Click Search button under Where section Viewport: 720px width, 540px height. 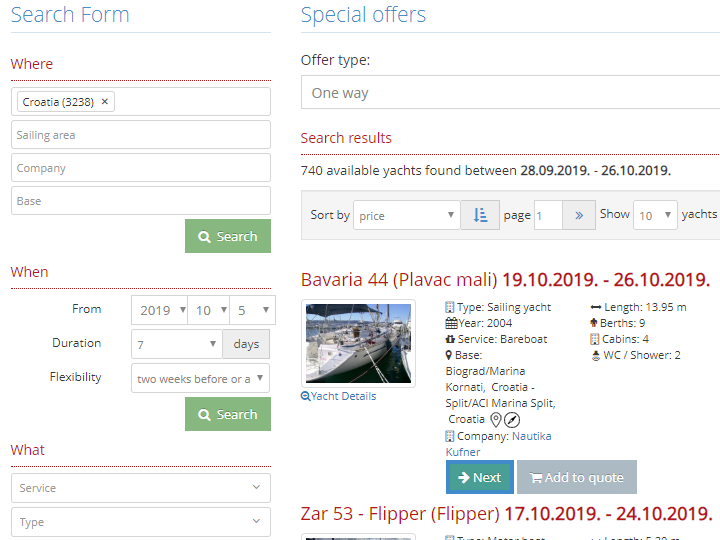[x=228, y=237]
